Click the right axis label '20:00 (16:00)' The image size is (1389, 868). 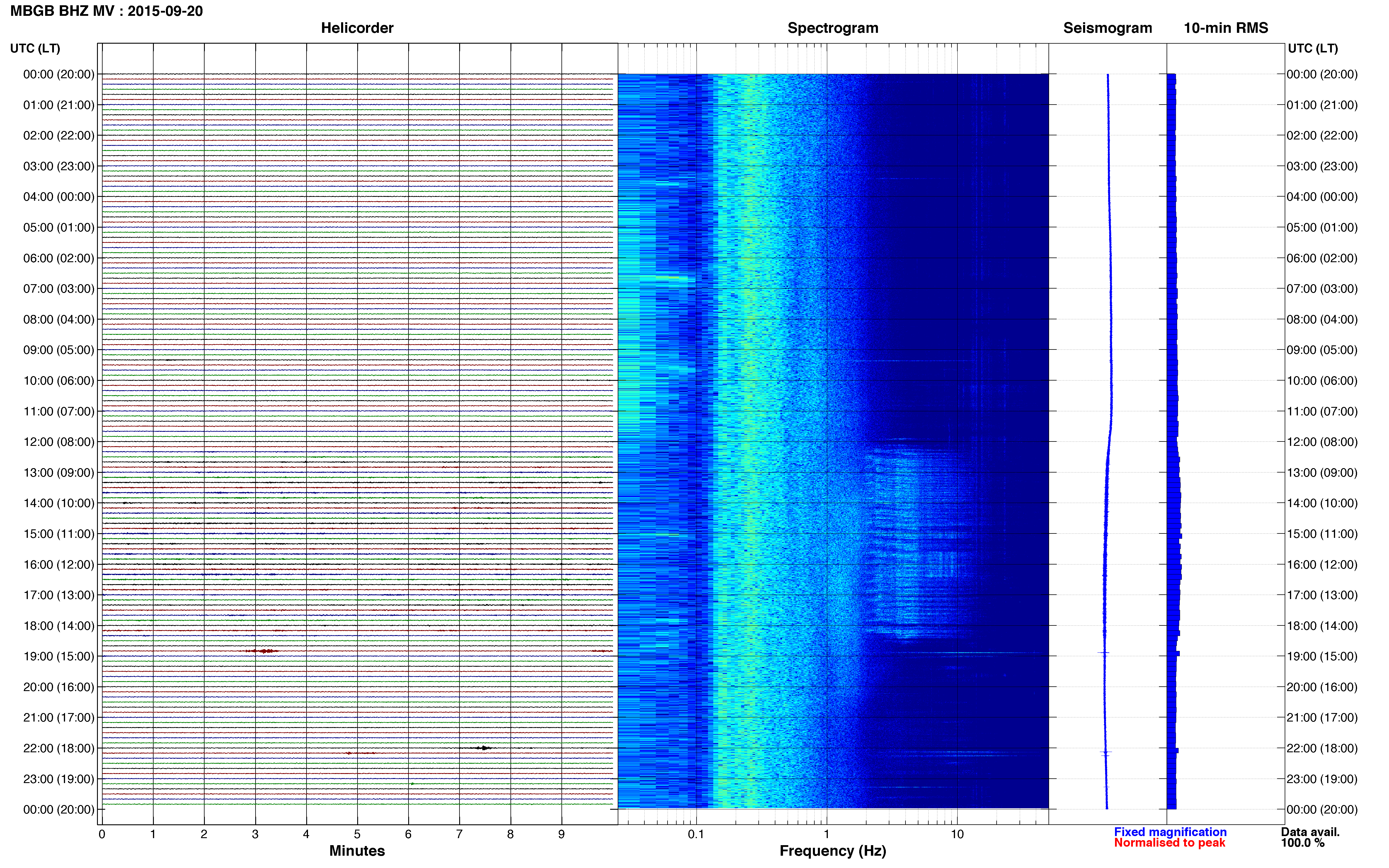click(1322, 687)
